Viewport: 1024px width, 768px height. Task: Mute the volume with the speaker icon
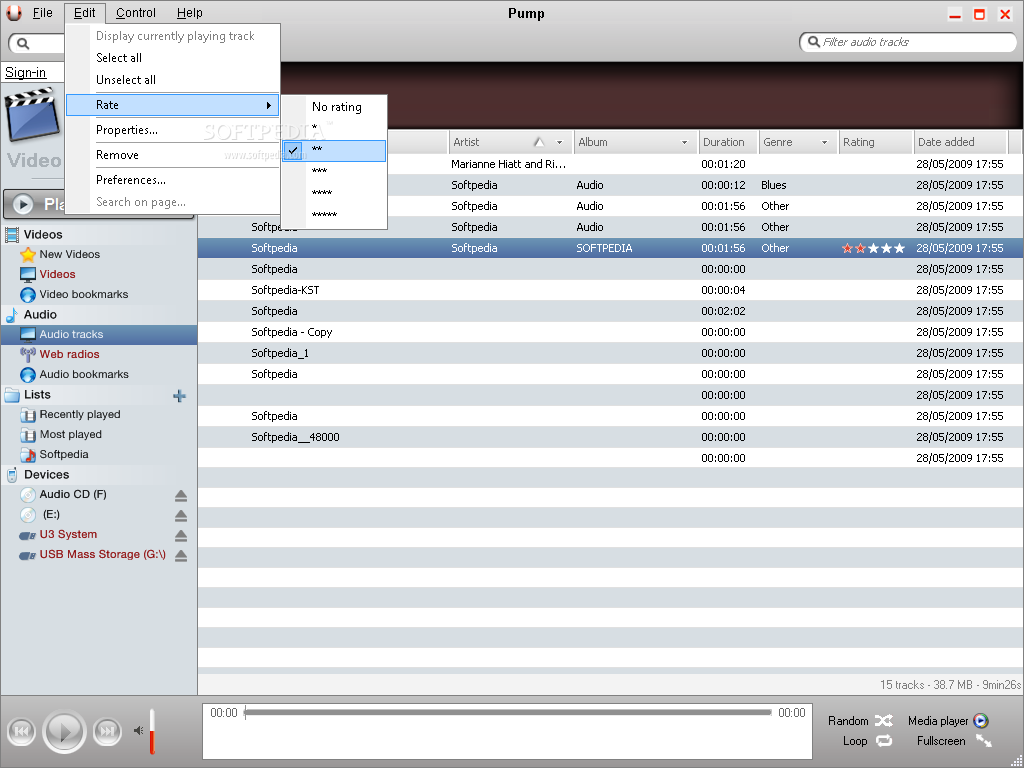coord(138,730)
